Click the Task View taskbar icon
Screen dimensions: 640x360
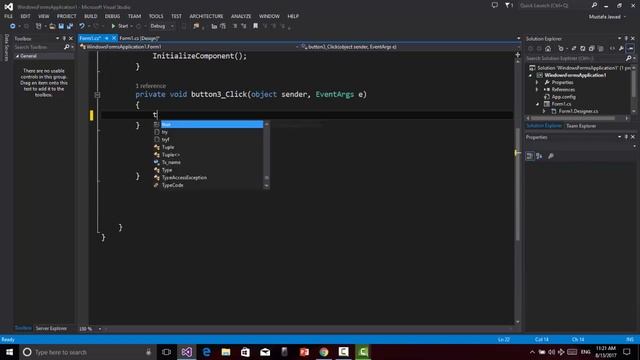(166, 352)
